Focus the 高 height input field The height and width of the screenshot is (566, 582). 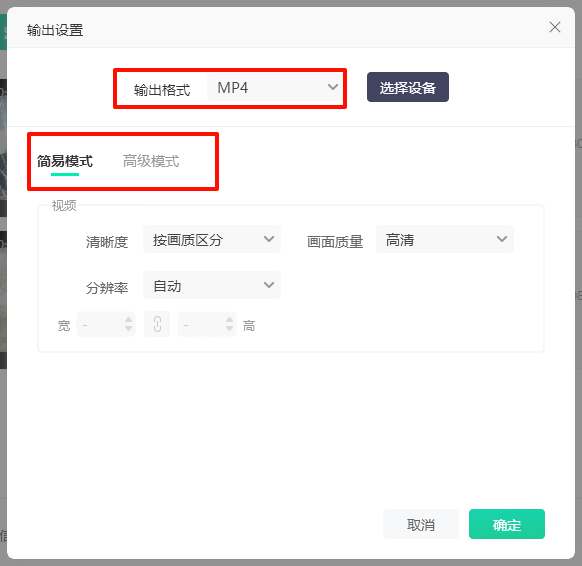click(207, 324)
